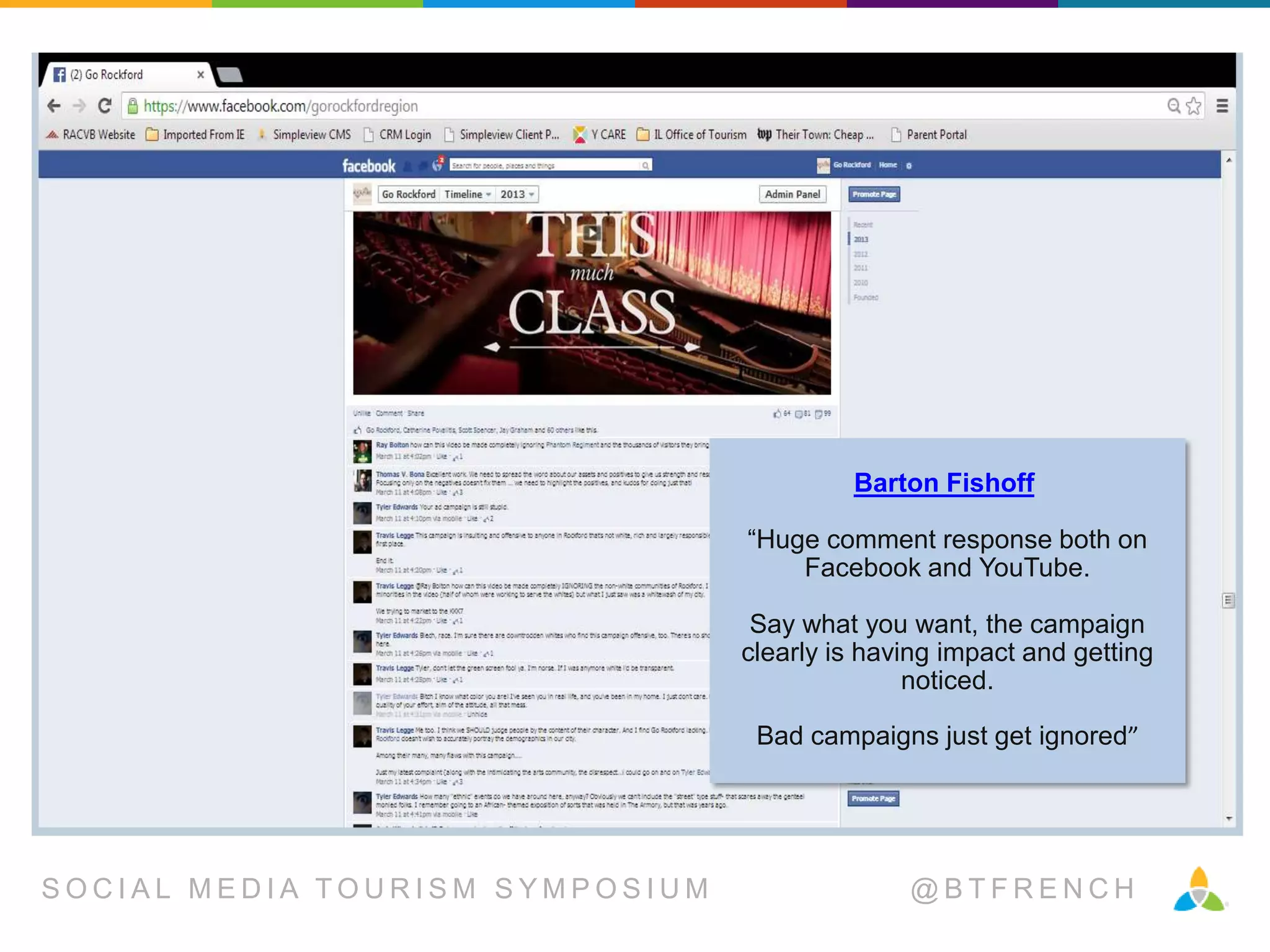Click Thomas V. Bona's avatar thumbnail

[362, 481]
